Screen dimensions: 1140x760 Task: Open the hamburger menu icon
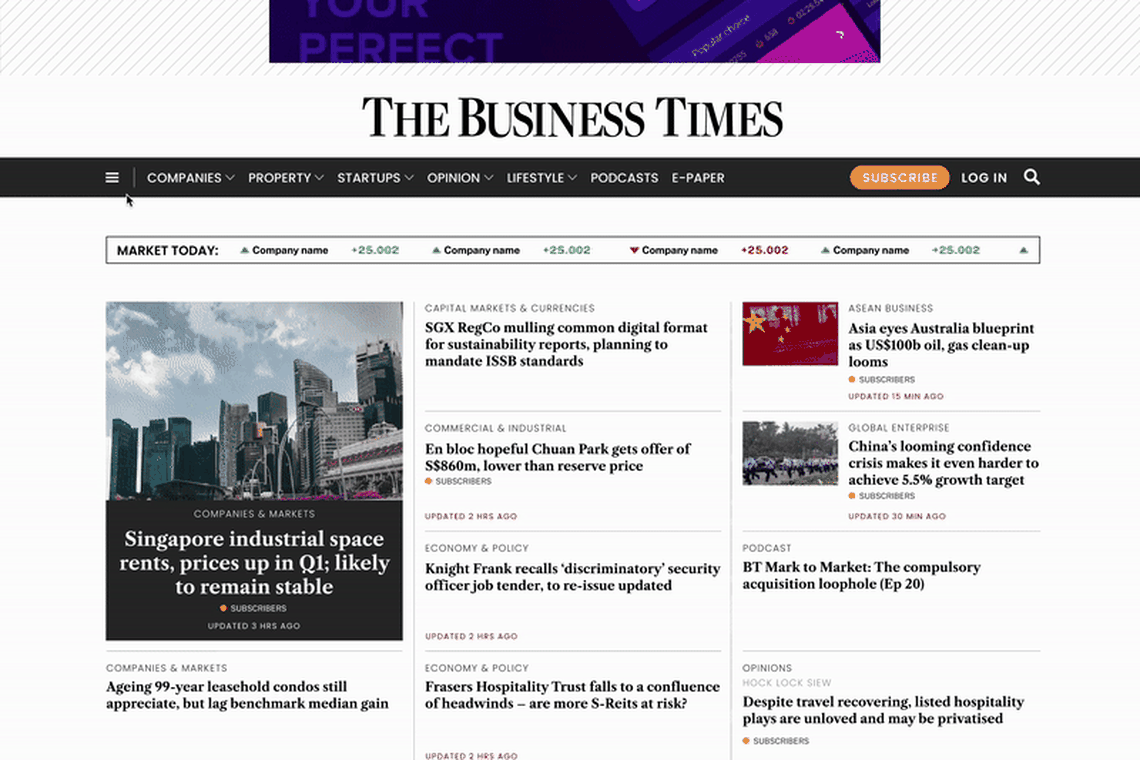pos(112,178)
